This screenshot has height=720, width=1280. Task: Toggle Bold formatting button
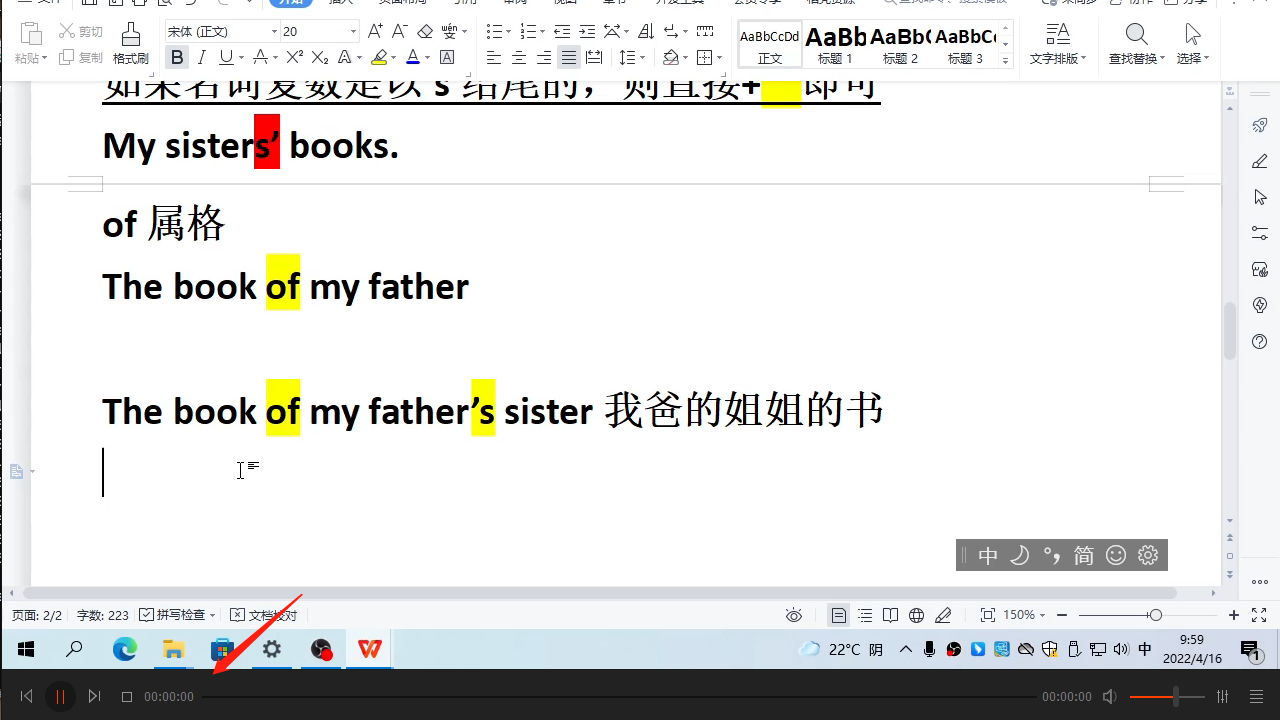click(x=177, y=58)
